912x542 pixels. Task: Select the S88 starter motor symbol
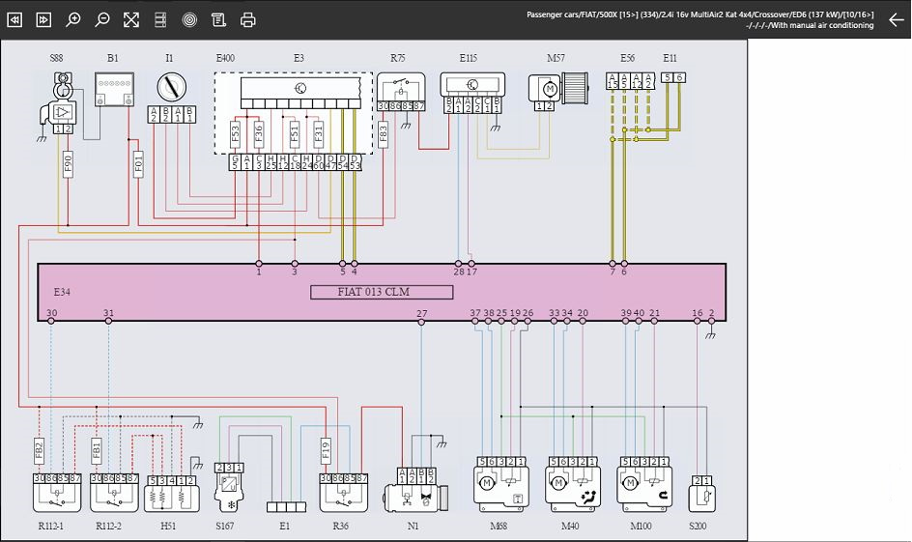57,105
